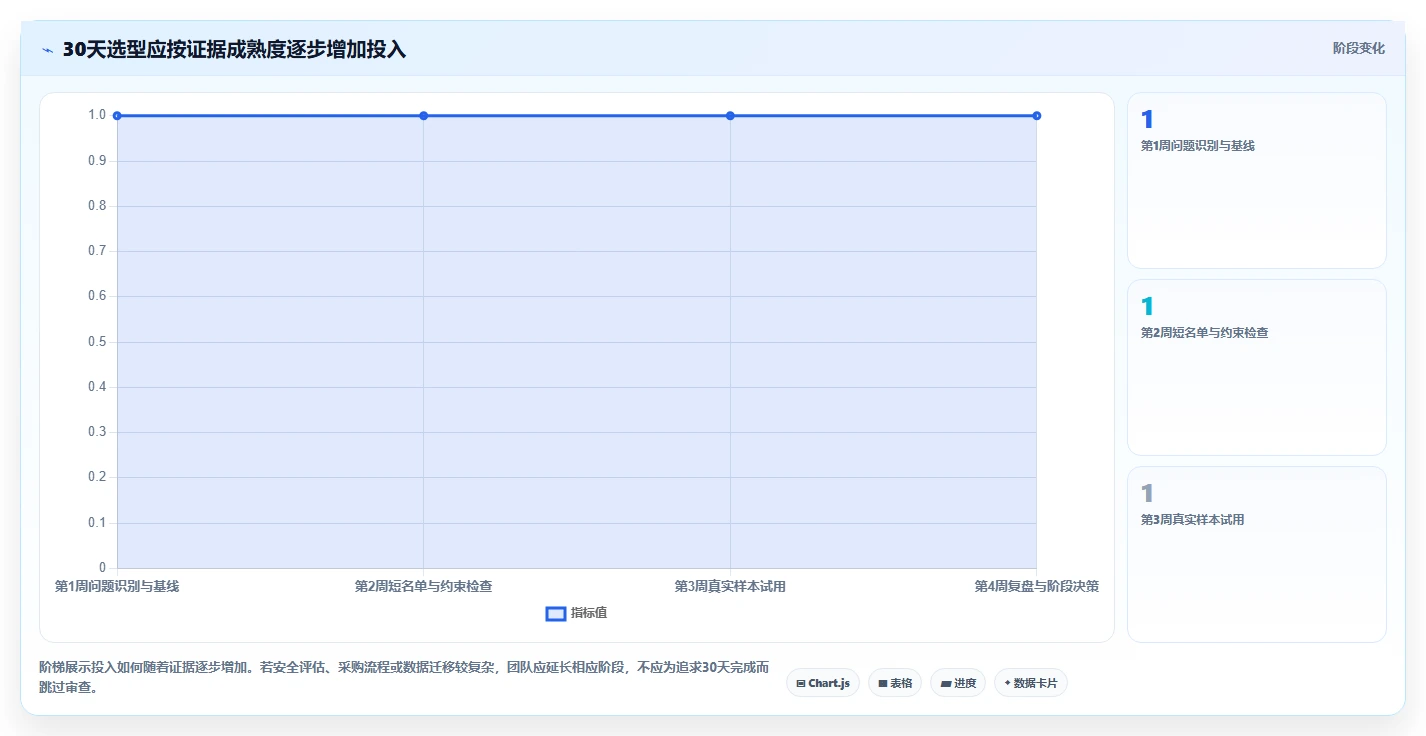
Task: Select the 第3周真实样本试用 data point on line
Action: (x=730, y=116)
